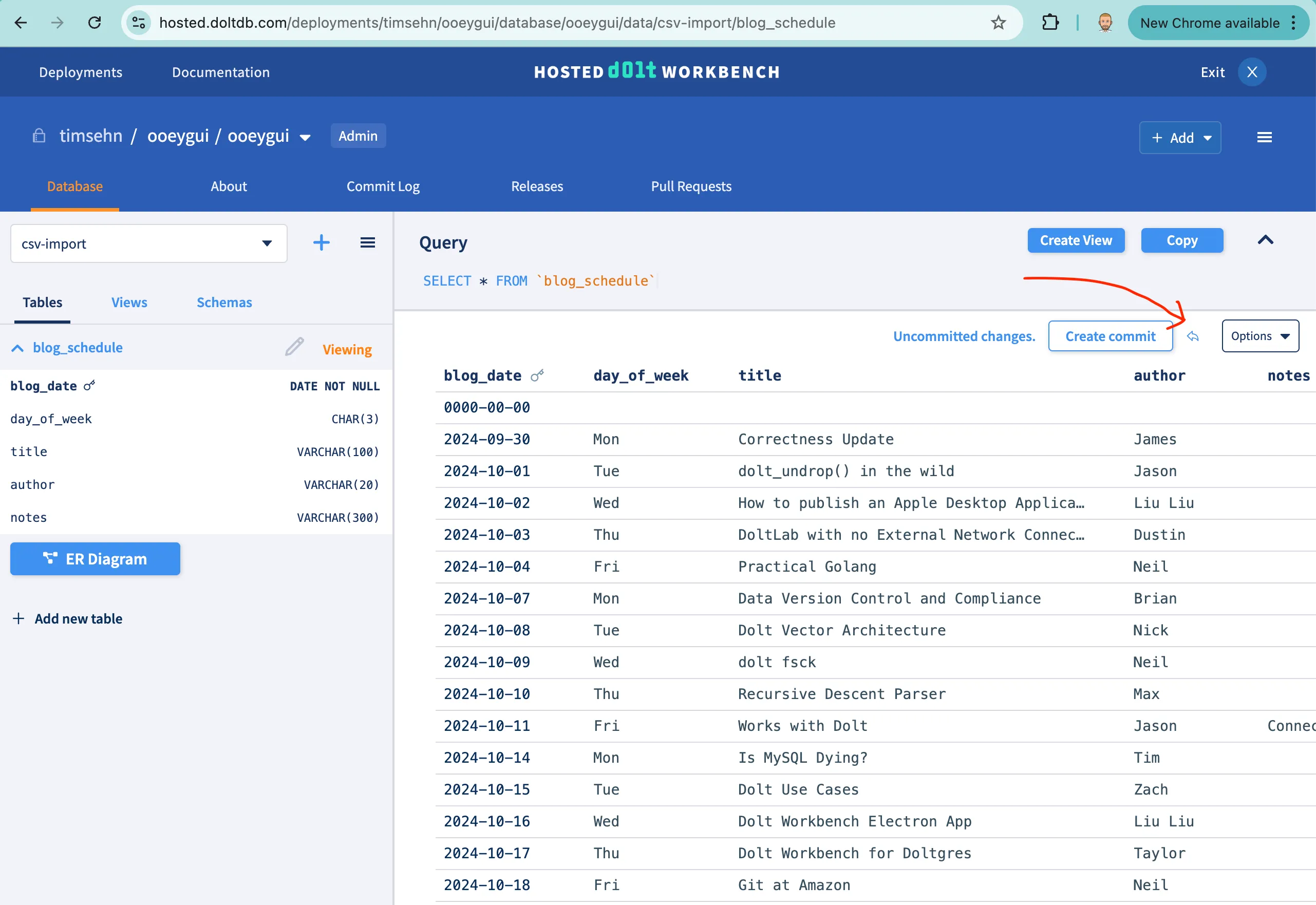Bookmark the page with the star icon
1316x905 pixels.
(998, 23)
